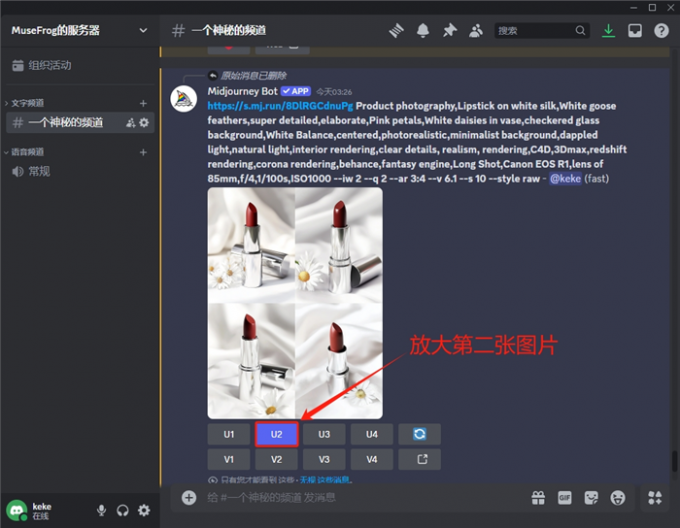This screenshot has width=680, height=528.
Task: Create variations of image three with V3
Action: tap(324, 460)
